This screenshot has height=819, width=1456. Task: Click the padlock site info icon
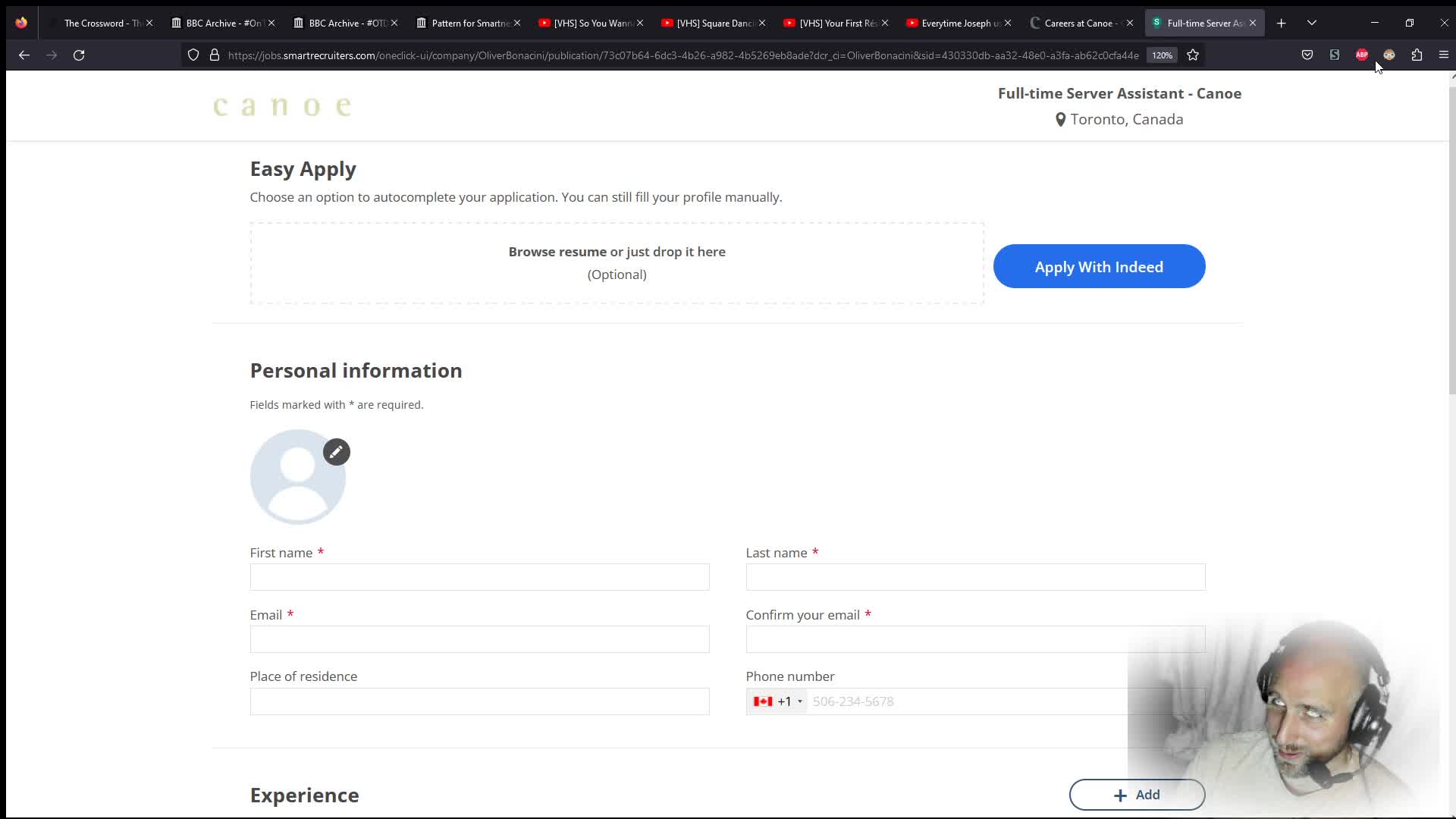(215, 55)
